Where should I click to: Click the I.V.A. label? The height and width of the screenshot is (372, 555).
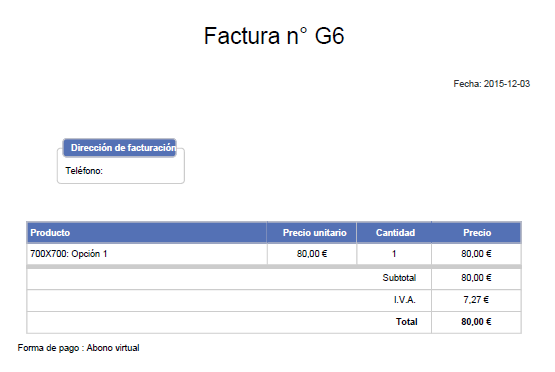(x=405, y=300)
